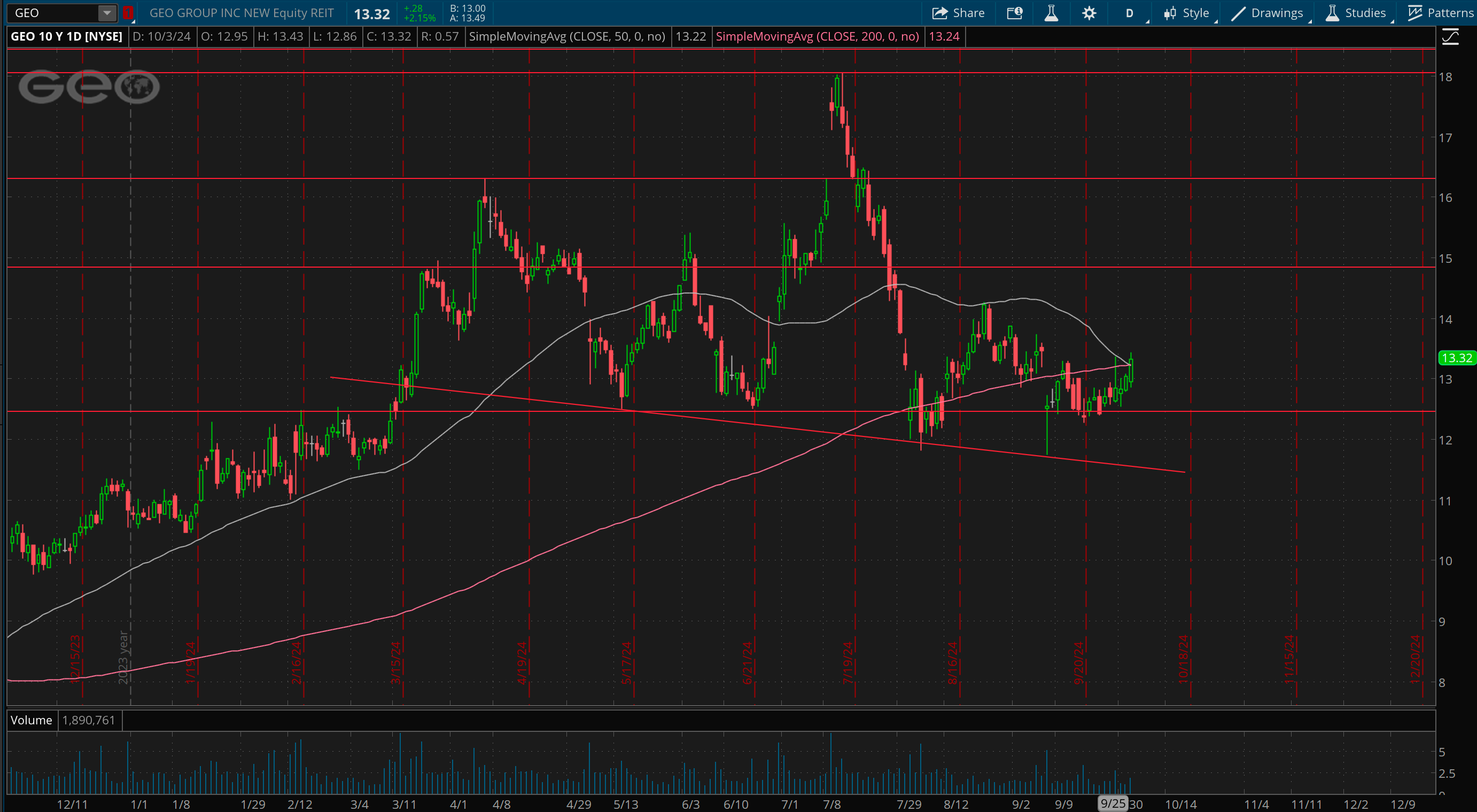Click the red link number 1 badge
This screenshot has width=1477, height=812.
128,13
